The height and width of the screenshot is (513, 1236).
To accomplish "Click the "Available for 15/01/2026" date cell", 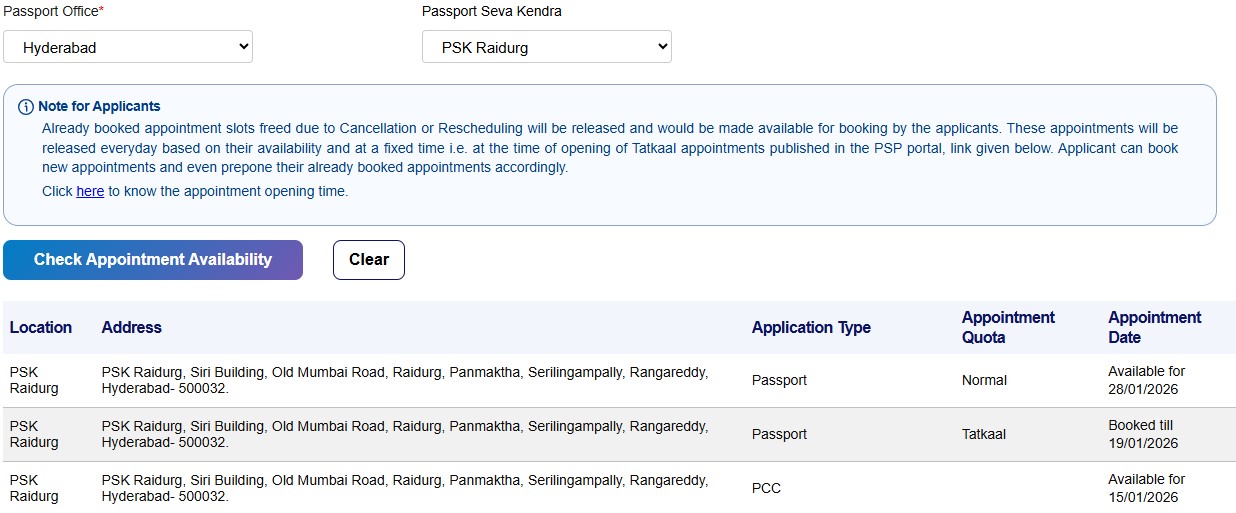I will coord(1146,488).
